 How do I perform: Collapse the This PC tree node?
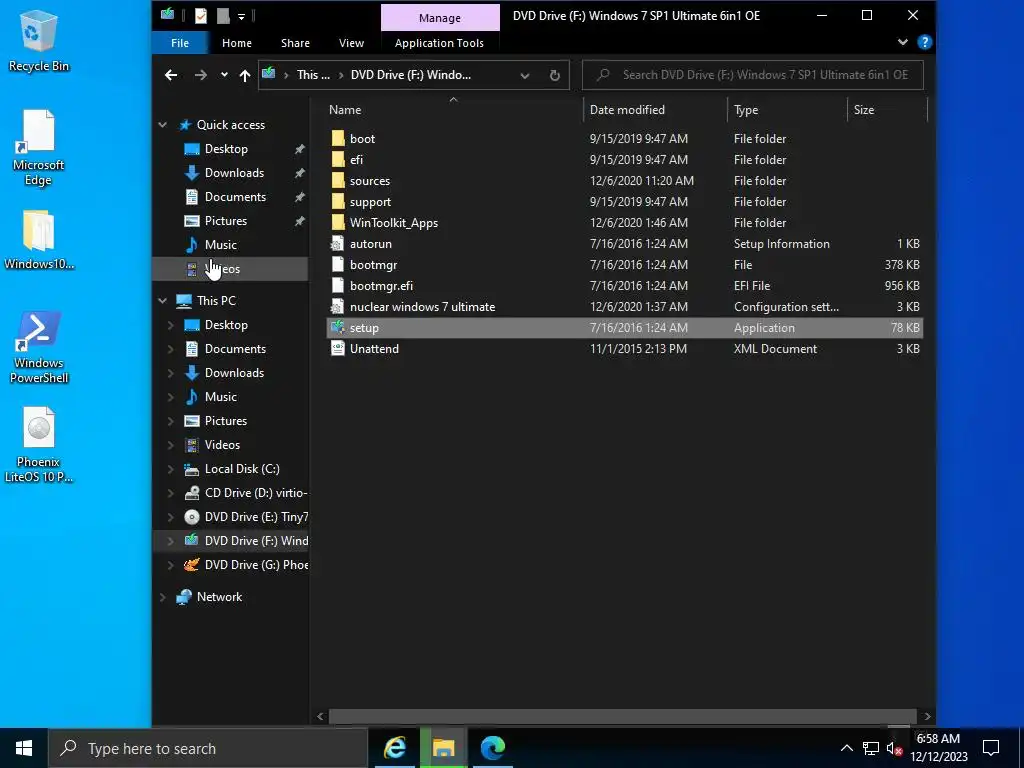pos(163,300)
